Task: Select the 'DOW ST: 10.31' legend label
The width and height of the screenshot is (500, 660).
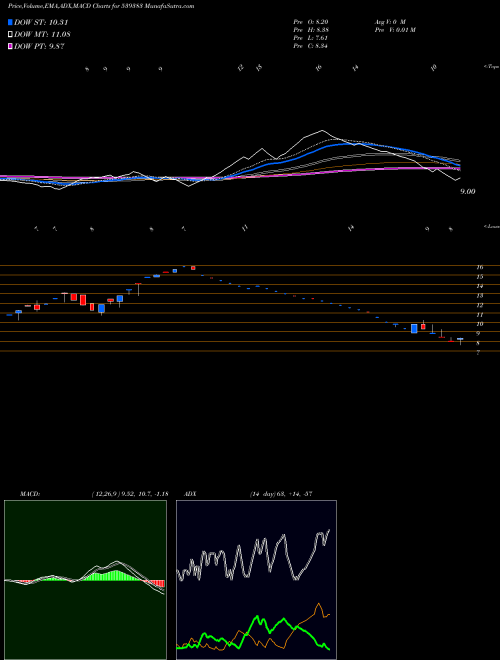Action: pos(41,22)
